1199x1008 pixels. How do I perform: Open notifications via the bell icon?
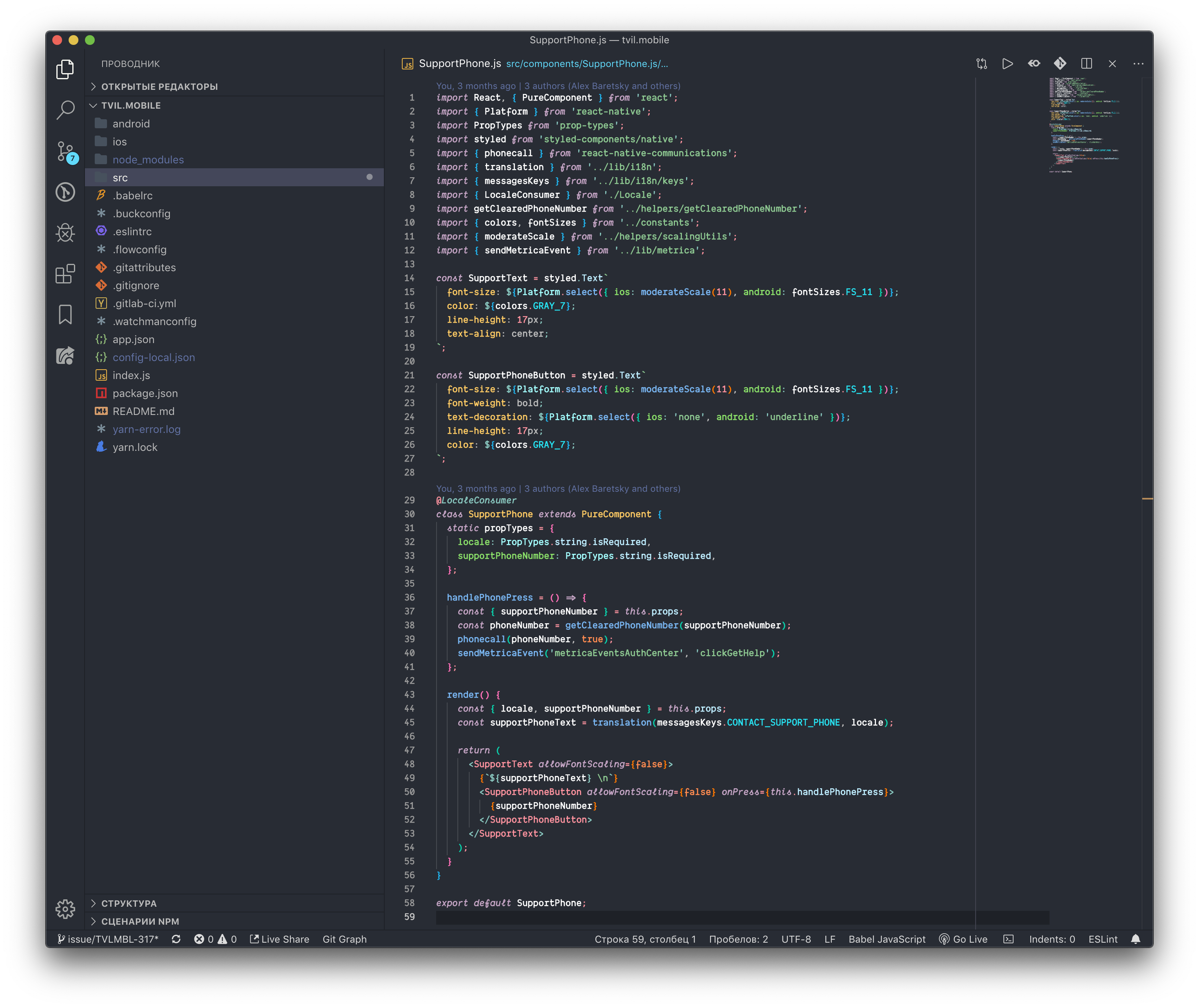tap(1136, 939)
